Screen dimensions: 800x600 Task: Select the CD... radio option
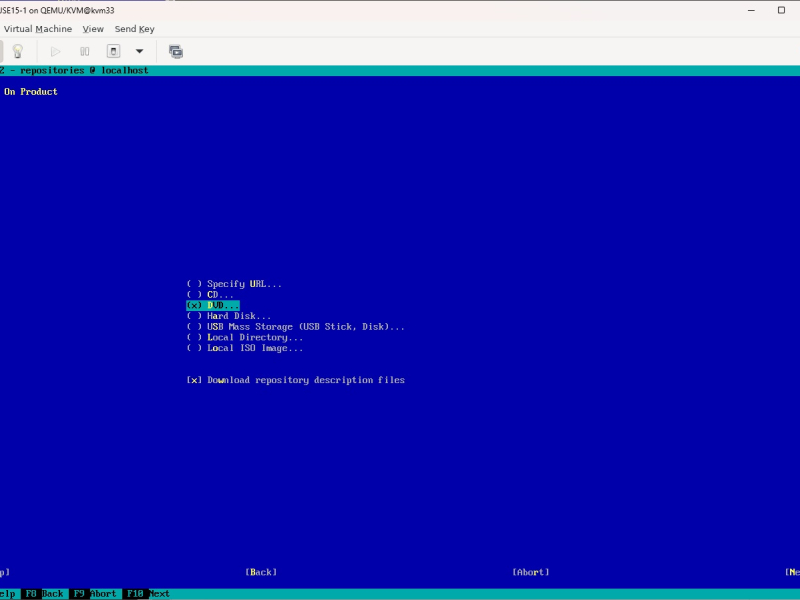210,294
